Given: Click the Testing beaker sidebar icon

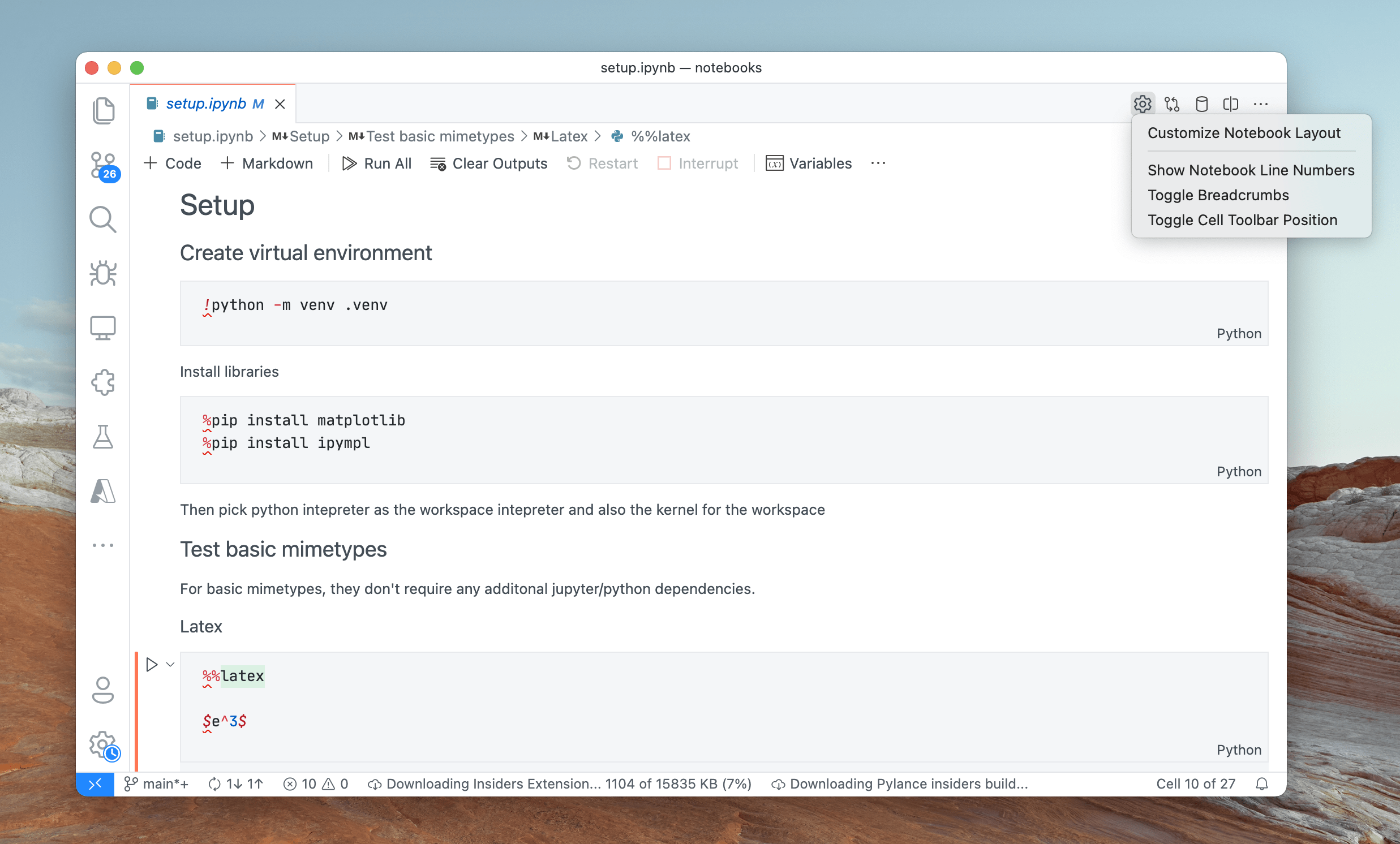Looking at the screenshot, I should pyautogui.click(x=103, y=437).
